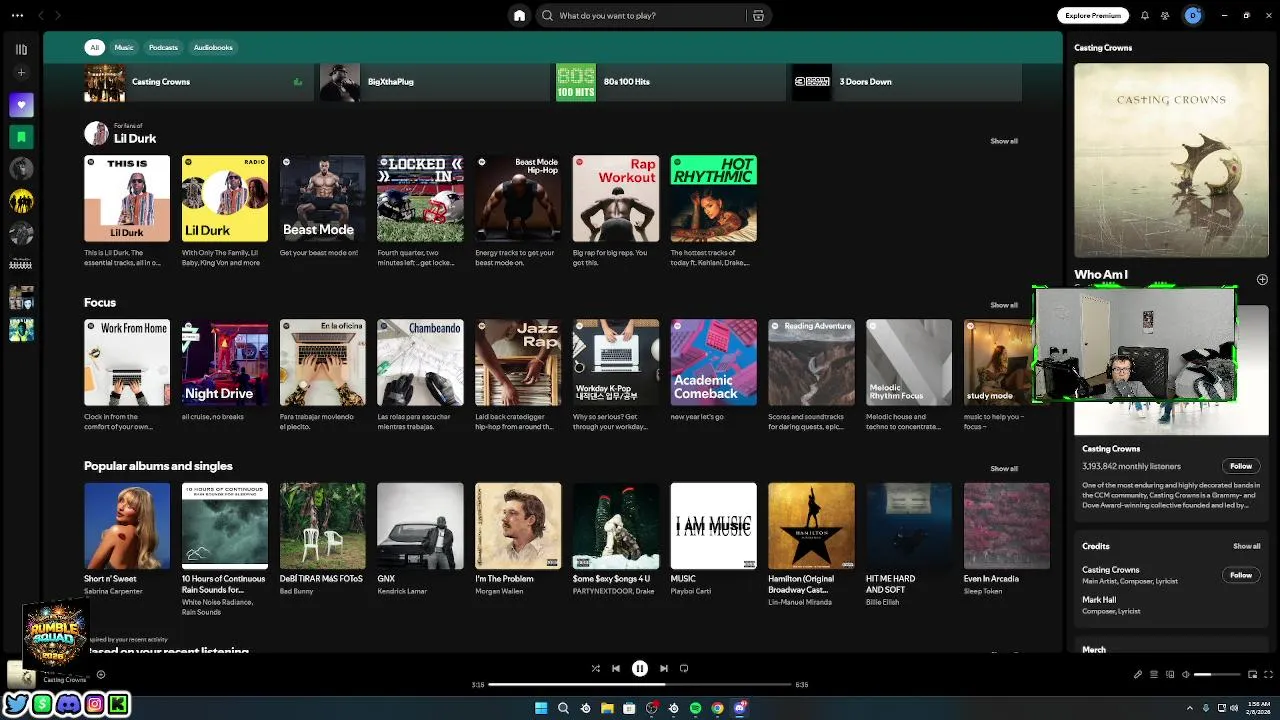The height and width of the screenshot is (720, 1280).
Task: Open the three-dot app menu
Action: tap(17, 15)
